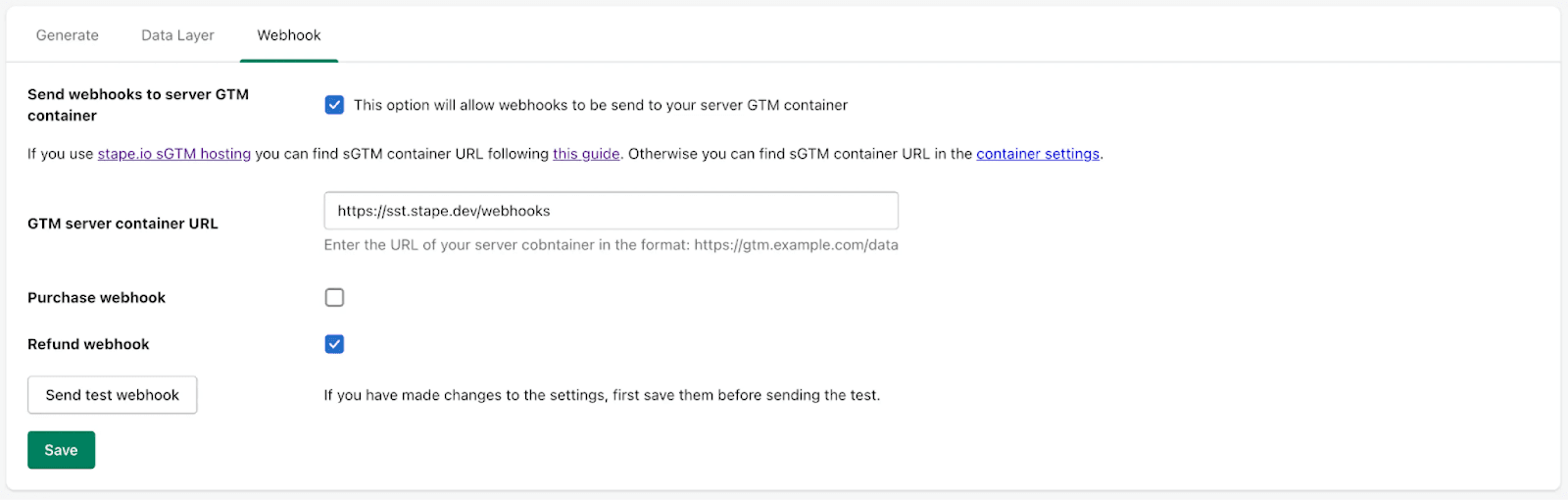Uncheck the Refund webhook checkbox
The height and width of the screenshot is (500, 1568).
pyautogui.click(x=334, y=344)
